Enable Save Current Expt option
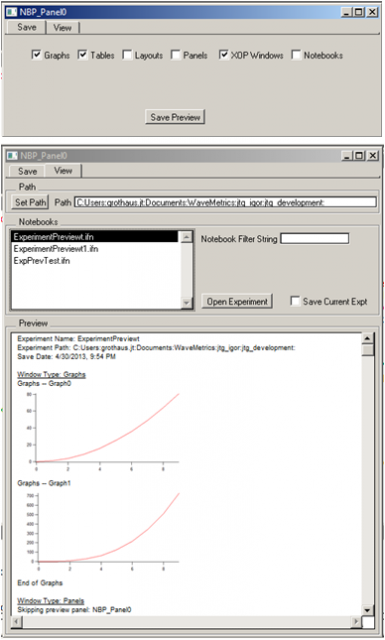Viewport: 385px width, 640px height. (295, 301)
